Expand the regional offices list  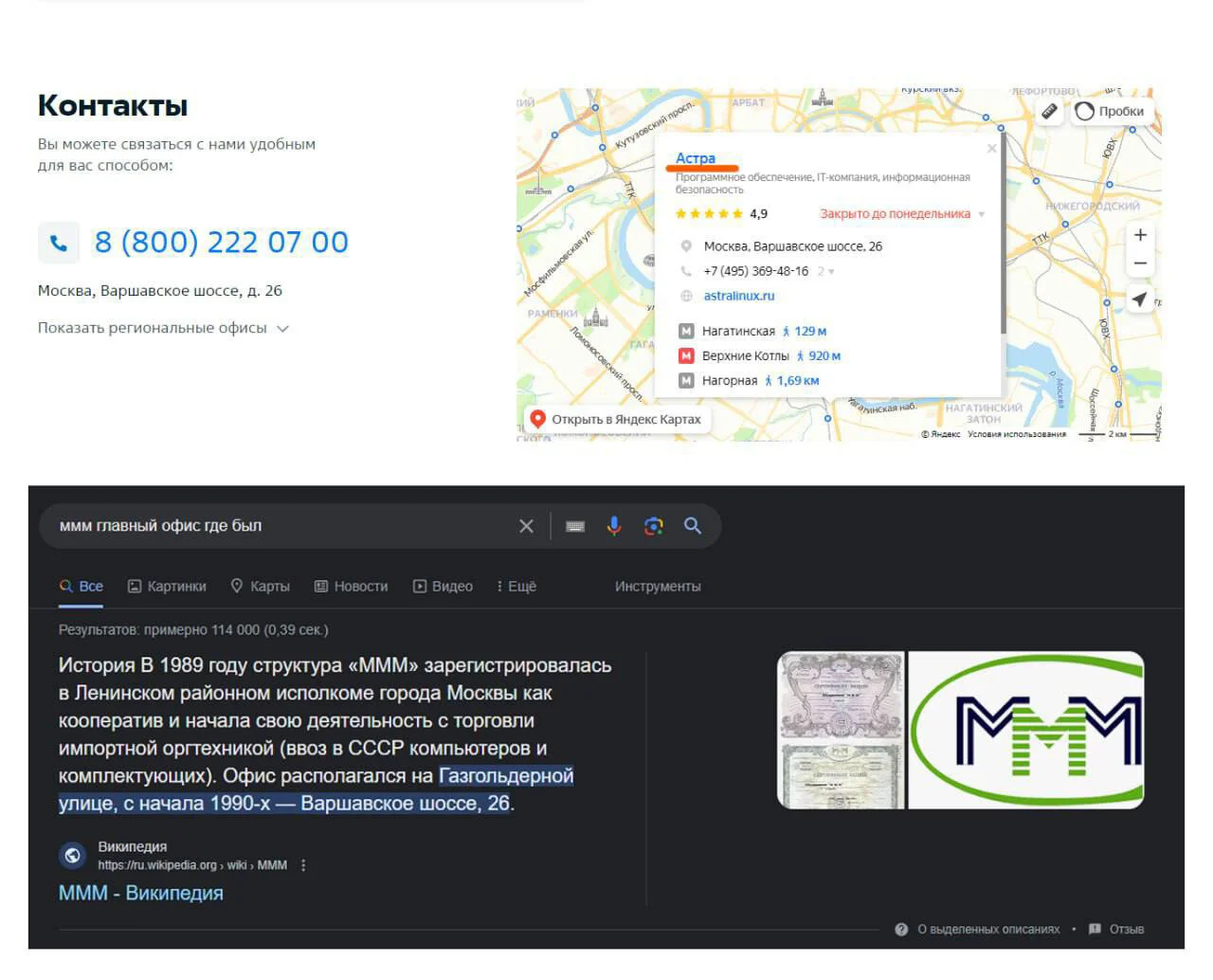[163, 328]
